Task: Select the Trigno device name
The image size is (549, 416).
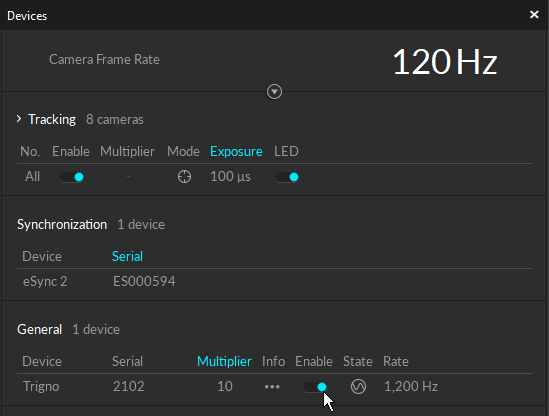Action: coord(41,387)
